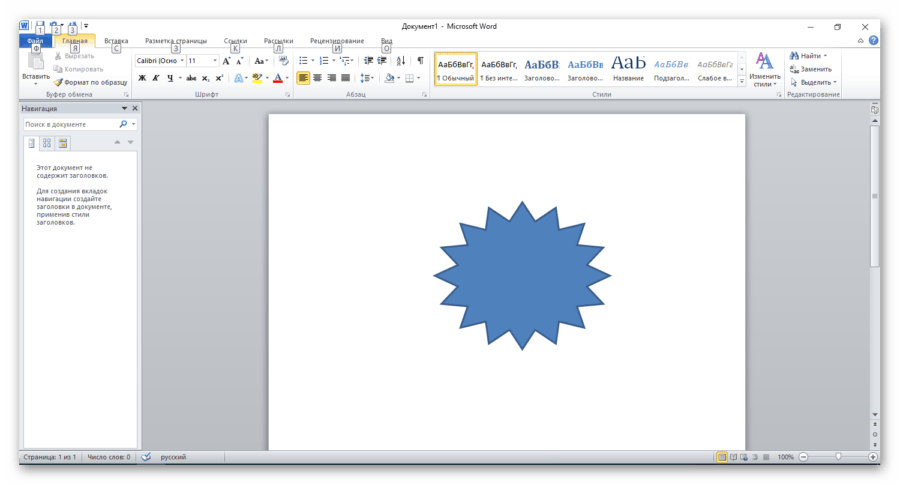Click the red font color swatch
Image resolution: width=900 pixels, height=484 pixels.
click(277, 78)
